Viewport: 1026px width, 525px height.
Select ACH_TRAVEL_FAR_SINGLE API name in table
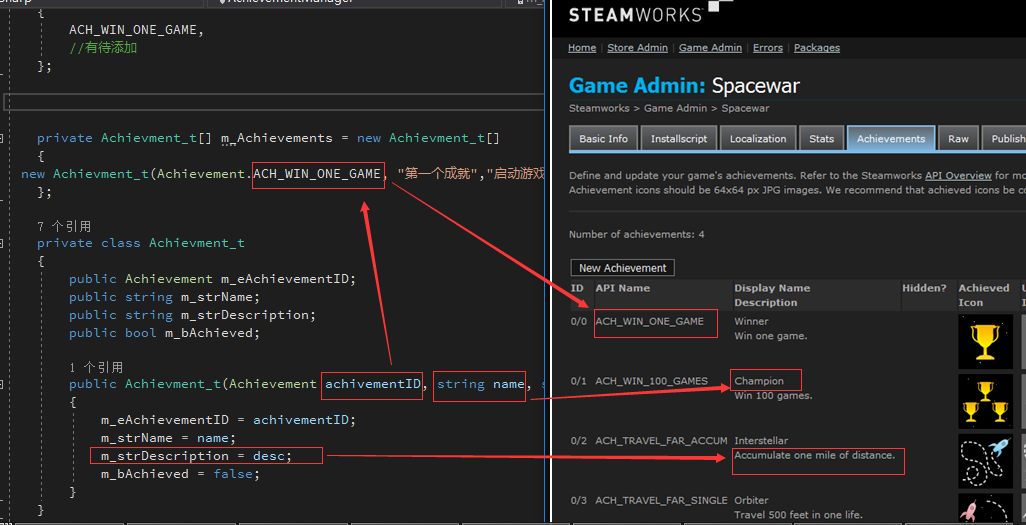[661, 500]
